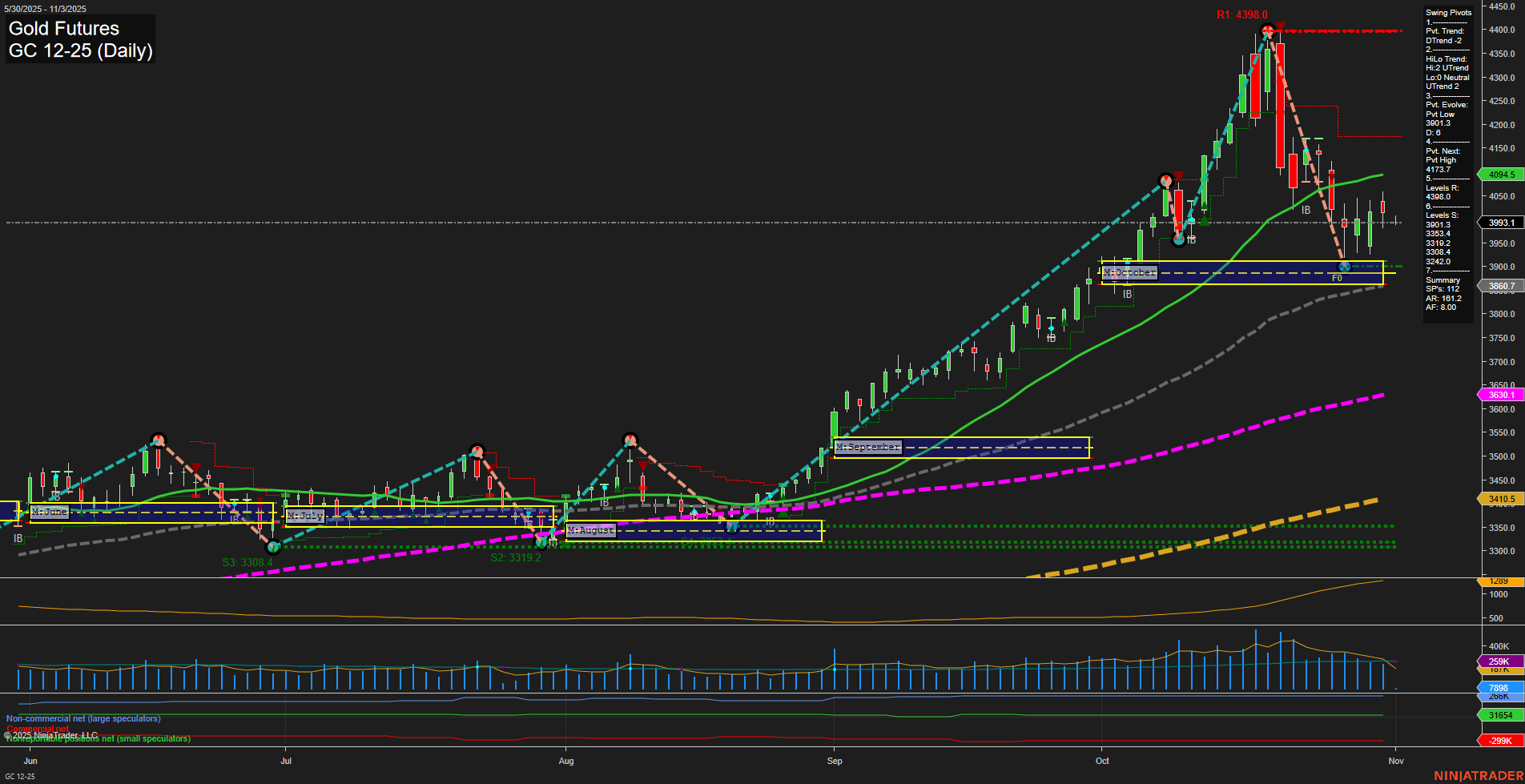Expand the M:October supply zone label
1525x784 pixels.
point(1130,272)
